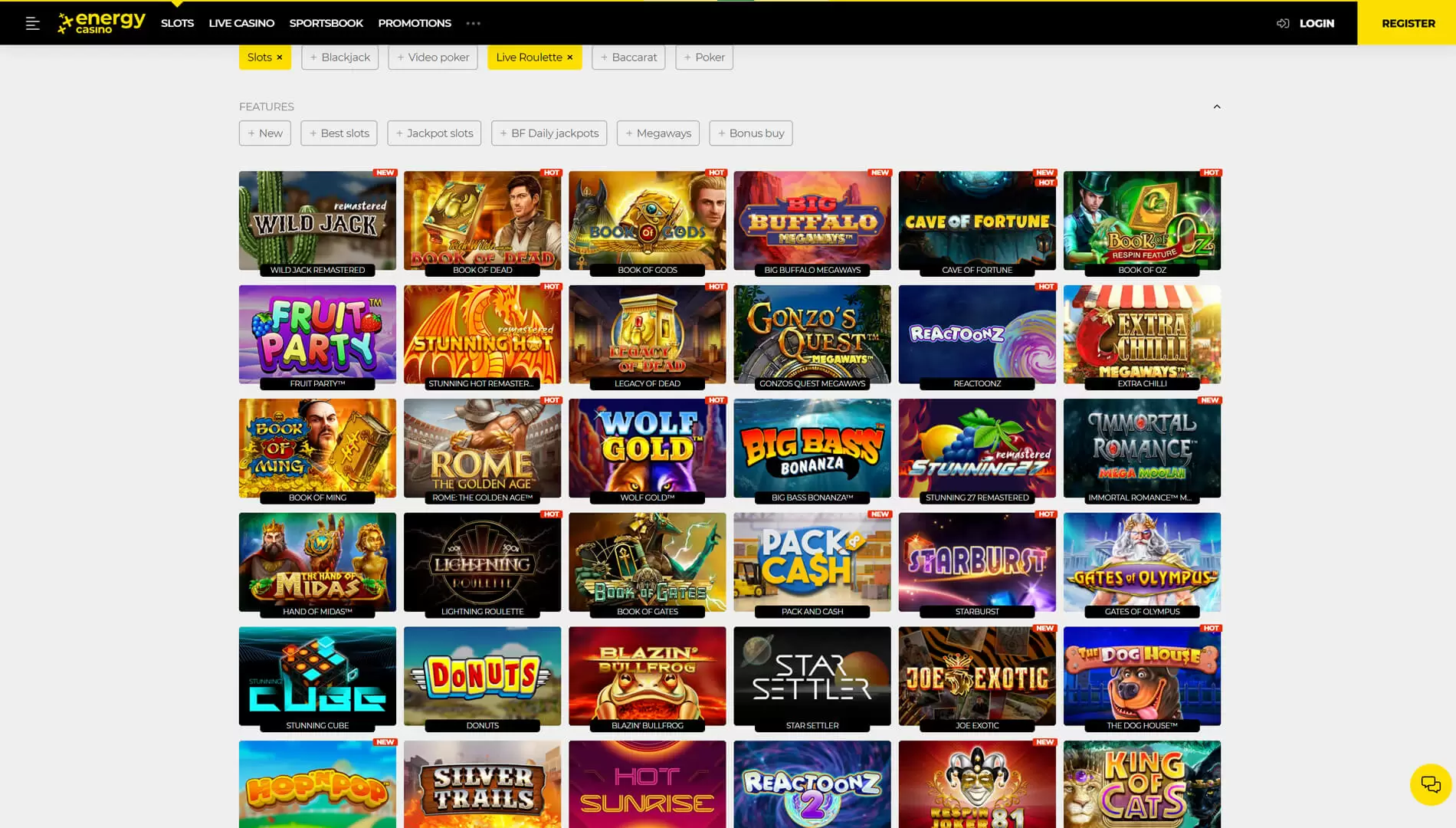Enable the BF Daily jackpots filter
This screenshot has width=1456, height=828.
[x=549, y=133]
